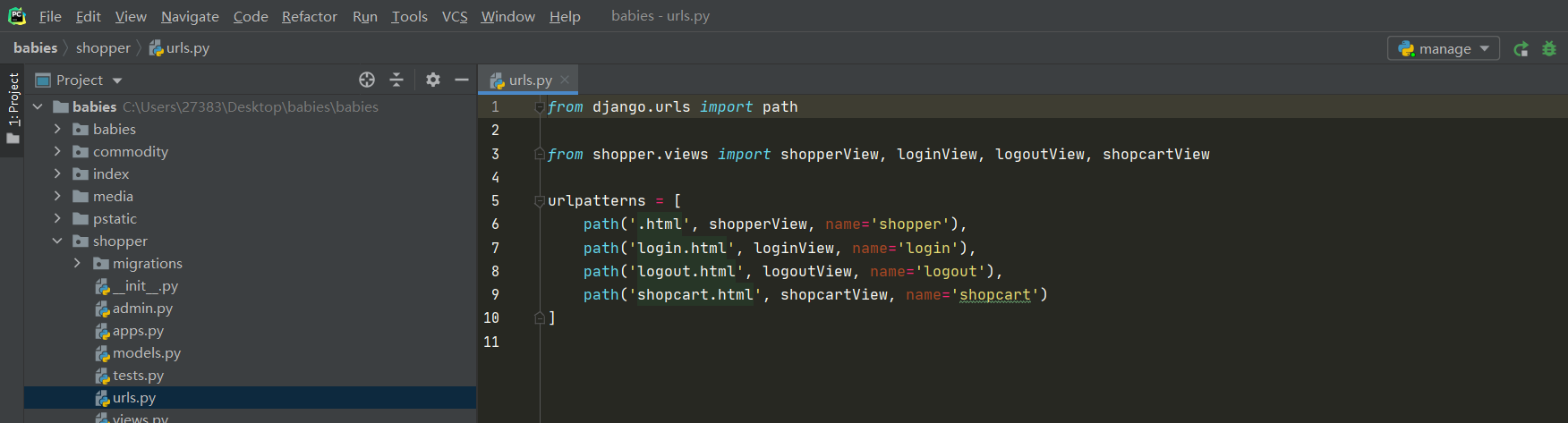Click shopperView in the import line
This screenshot has height=423, width=1568.
pos(829,154)
